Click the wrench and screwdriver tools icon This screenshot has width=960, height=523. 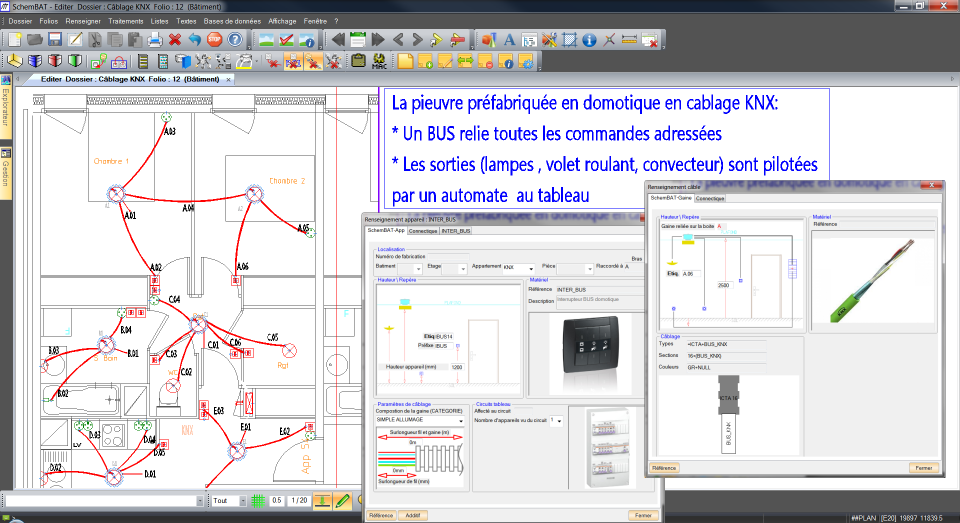[549, 40]
